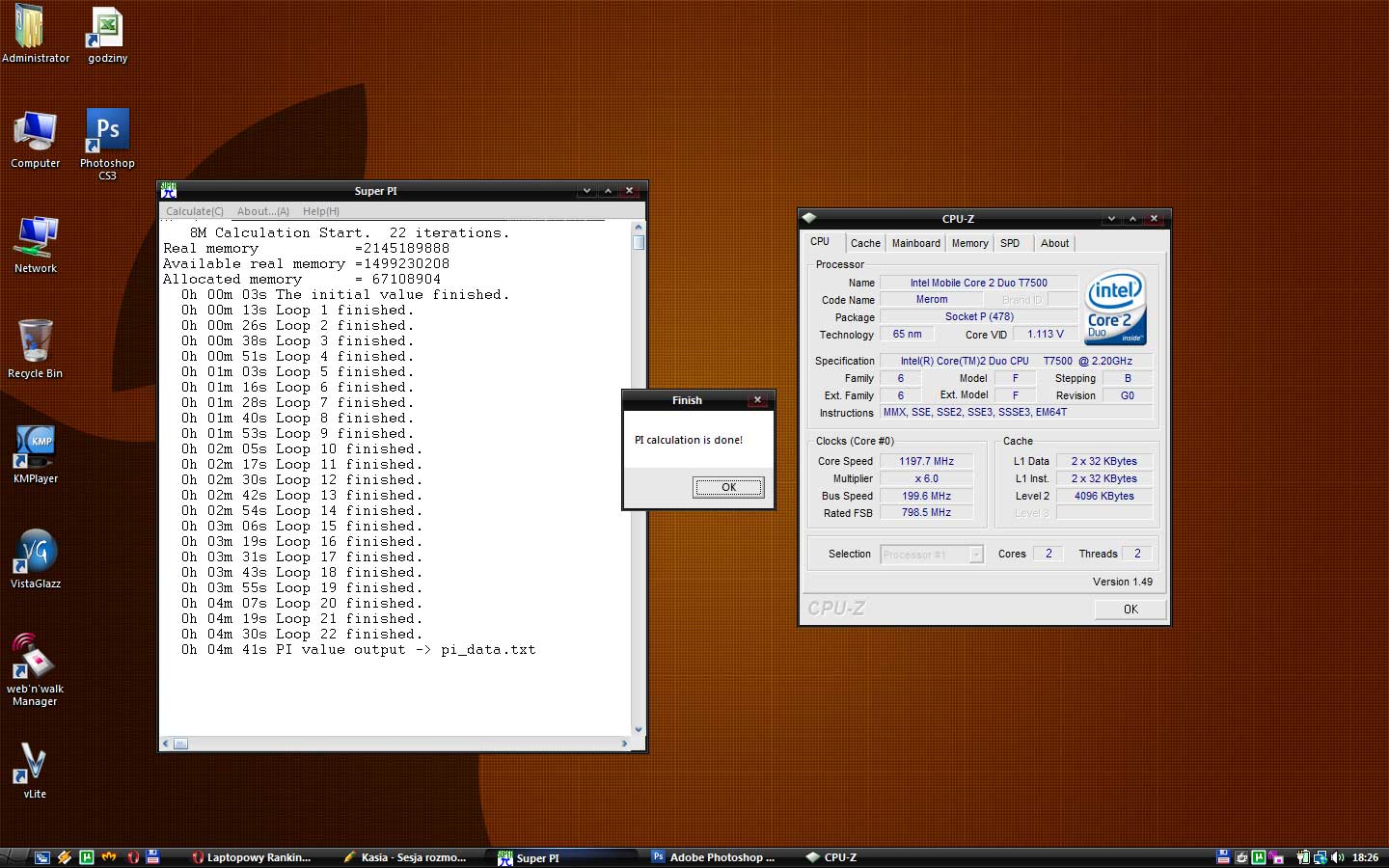
Task: Switch to Laptopowy Rankin... taskbar window
Action: (x=252, y=857)
